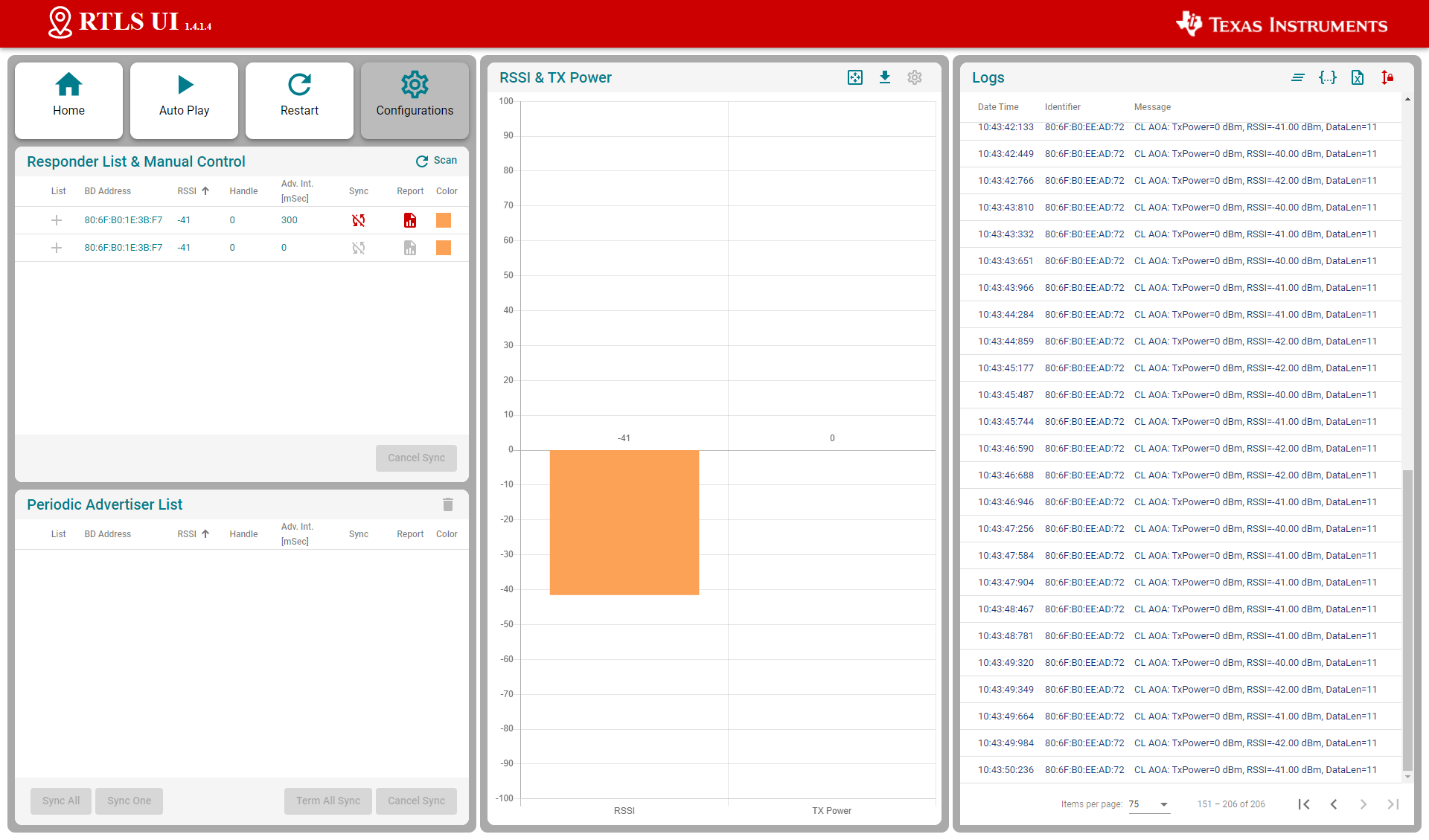1429x840 pixels.
Task: Toggle sync for first responder row
Action: [x=359, y=220]
